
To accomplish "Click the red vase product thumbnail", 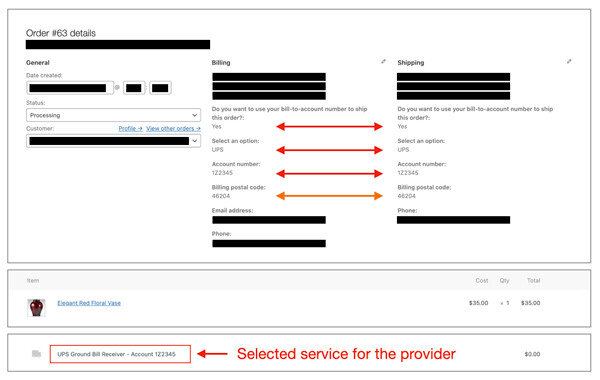I will point(36,308).
